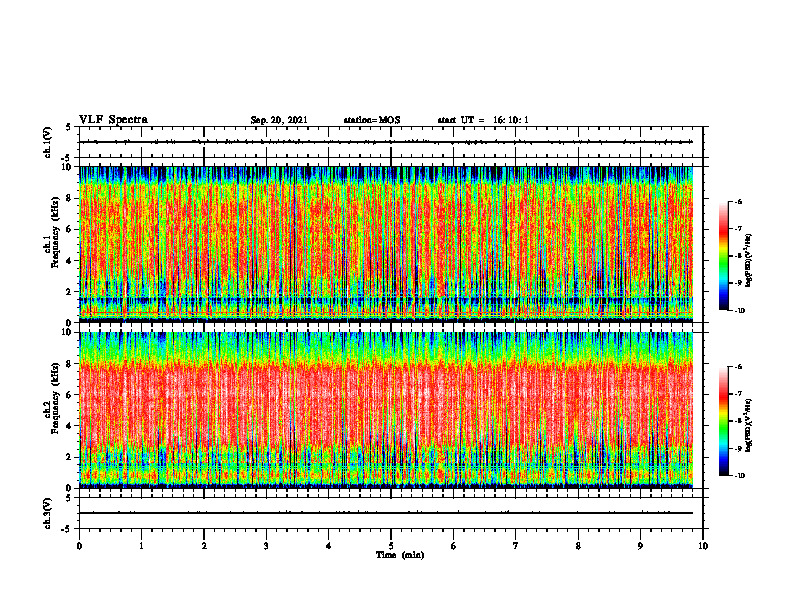Click the "8" kHz tick on ch.2 axis

coord(70,364)
